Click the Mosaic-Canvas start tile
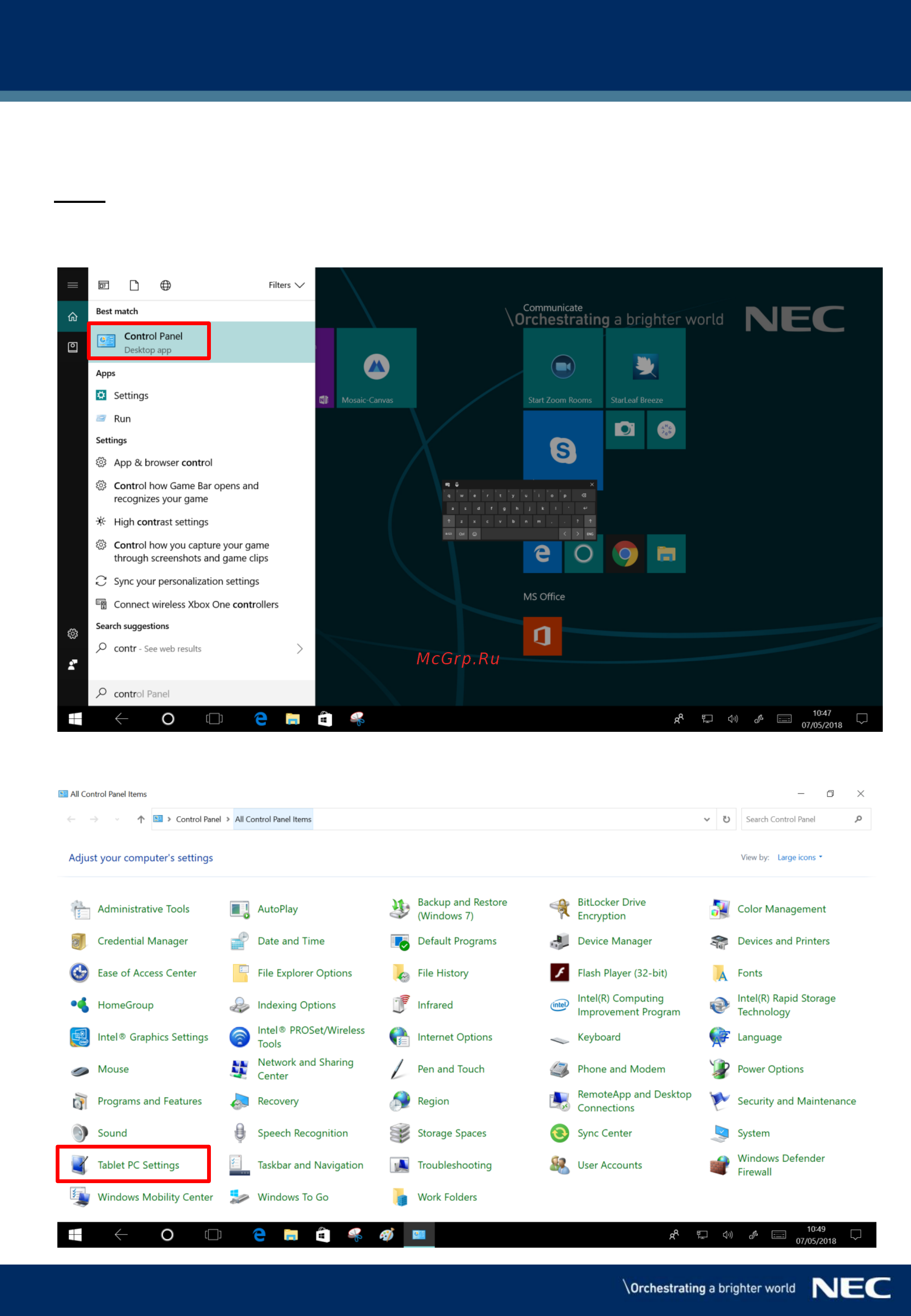Viewport: 911px width, 1316px height. click(x=376, y=368)
